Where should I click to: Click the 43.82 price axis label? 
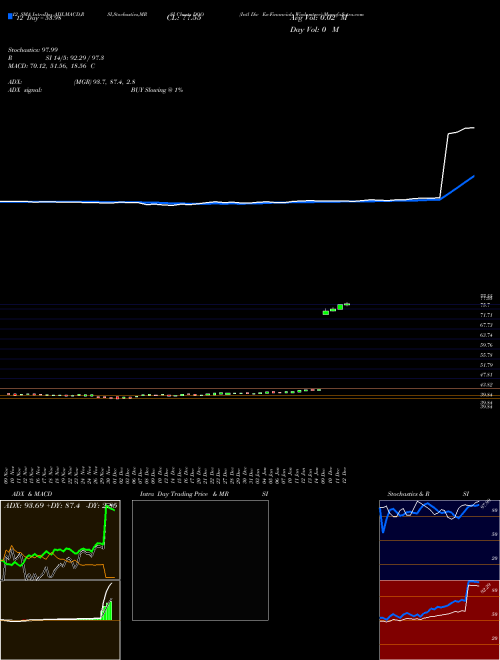[486, 385]
